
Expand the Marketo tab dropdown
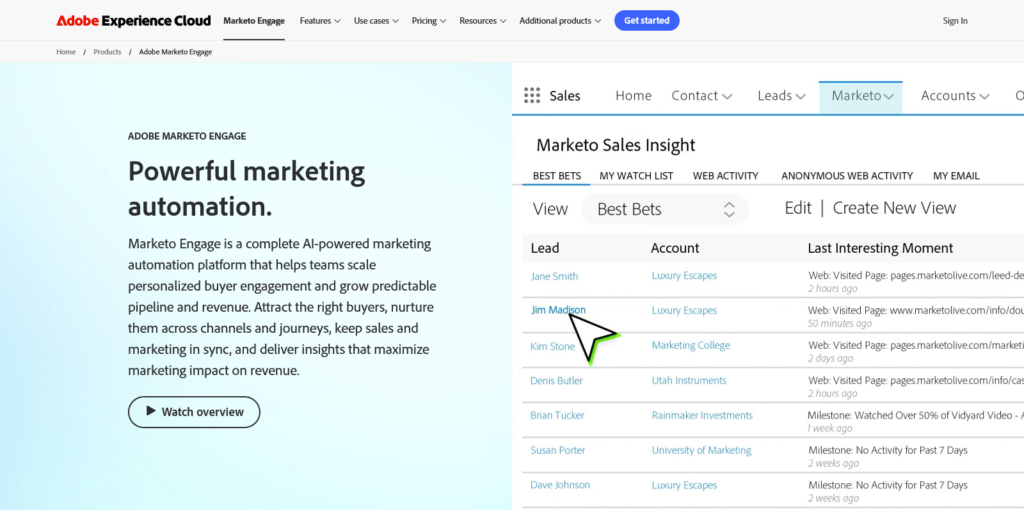[x=862, y=96]
